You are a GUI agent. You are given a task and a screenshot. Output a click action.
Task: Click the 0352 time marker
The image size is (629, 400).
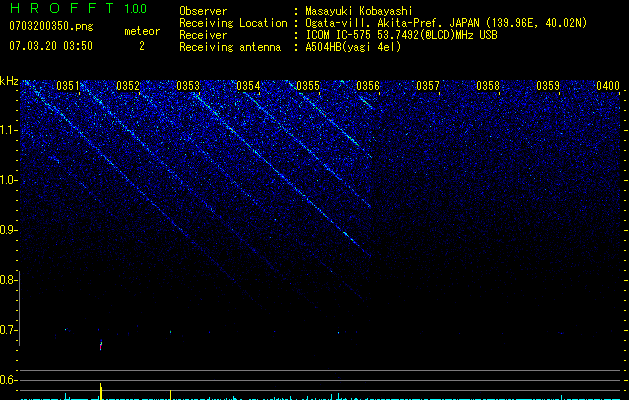[x=128, y=86]
